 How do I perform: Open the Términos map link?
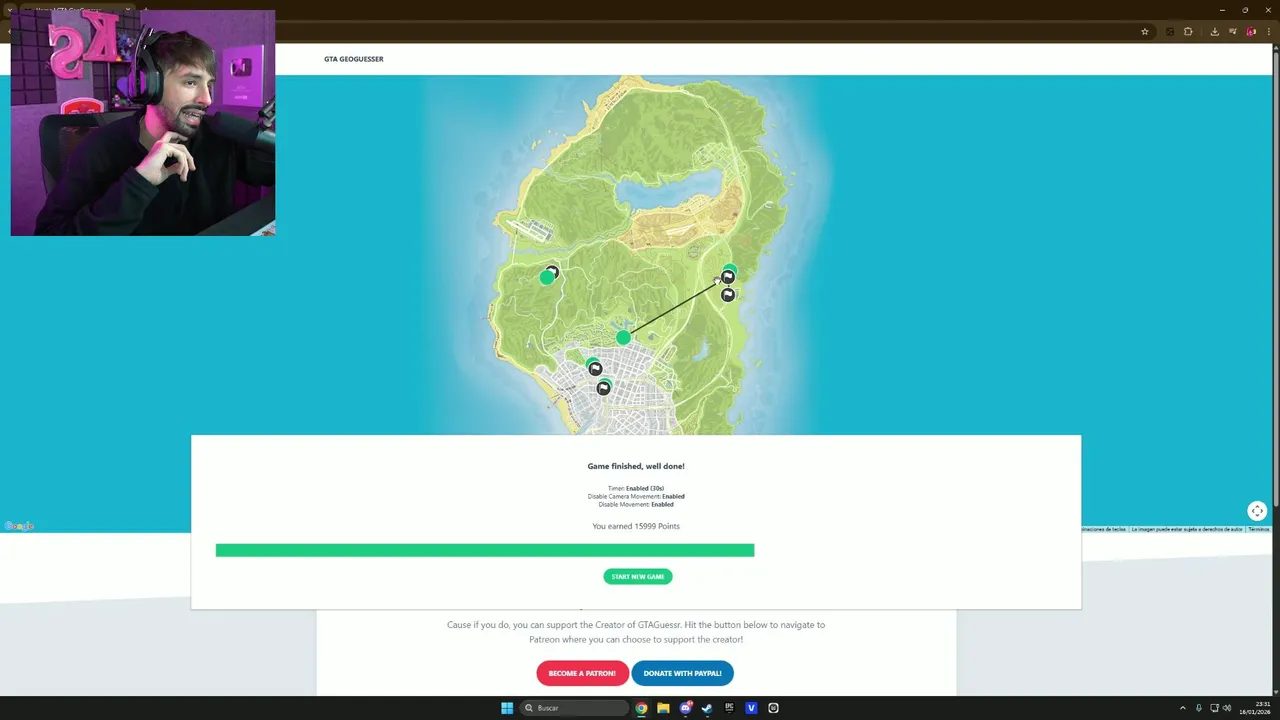pyautogui.click(x=1258, y=529)
